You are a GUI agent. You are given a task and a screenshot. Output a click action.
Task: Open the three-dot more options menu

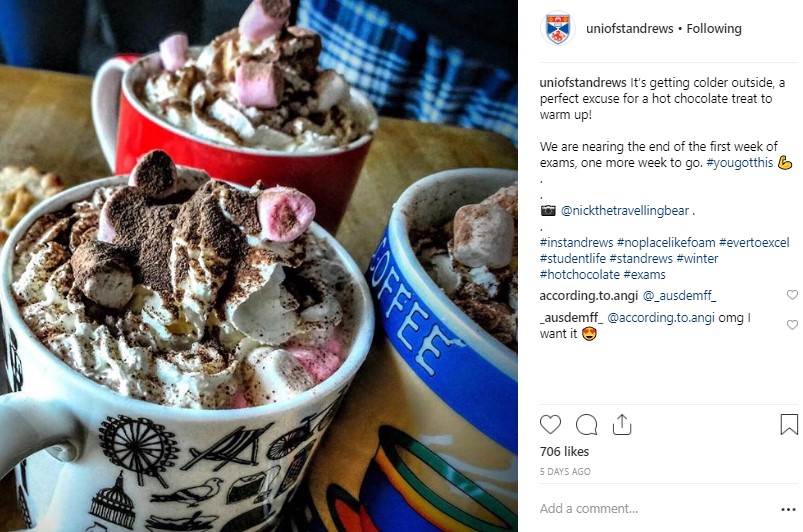click(788, 509)
